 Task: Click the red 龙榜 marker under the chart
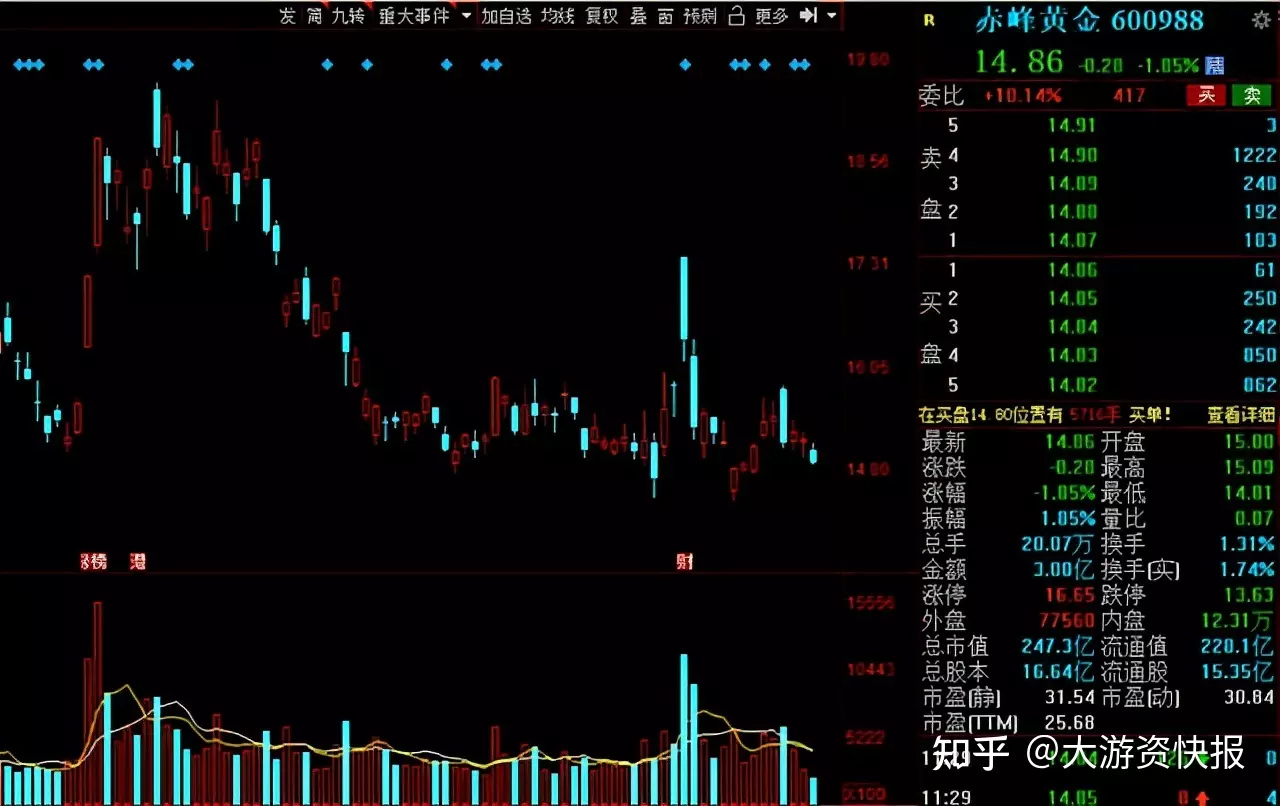point(93,562)
